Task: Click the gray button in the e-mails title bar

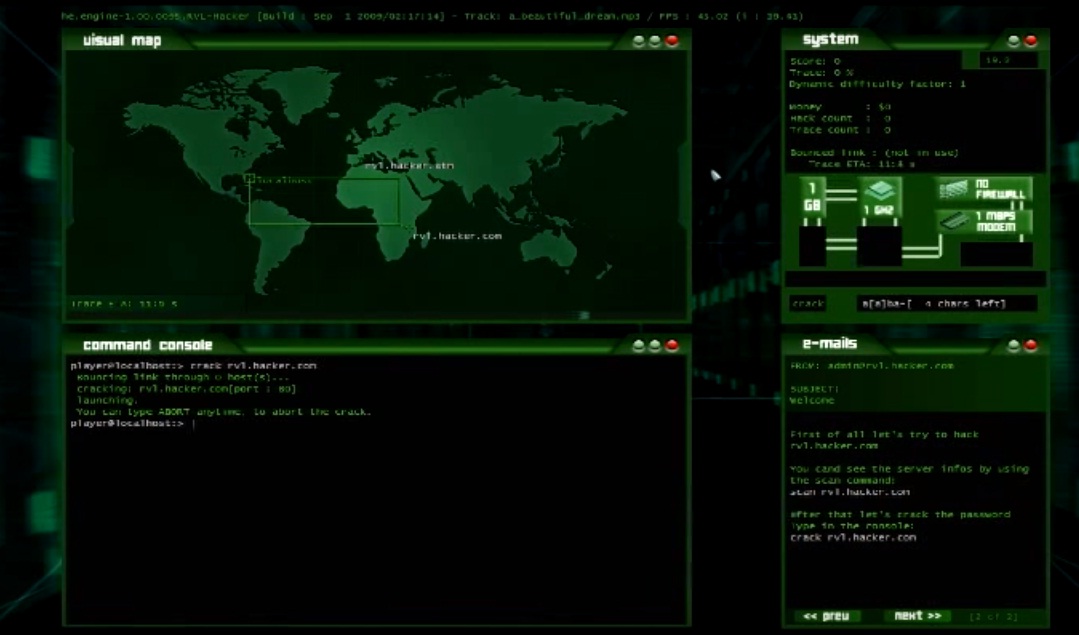Action: (1014, 345)
